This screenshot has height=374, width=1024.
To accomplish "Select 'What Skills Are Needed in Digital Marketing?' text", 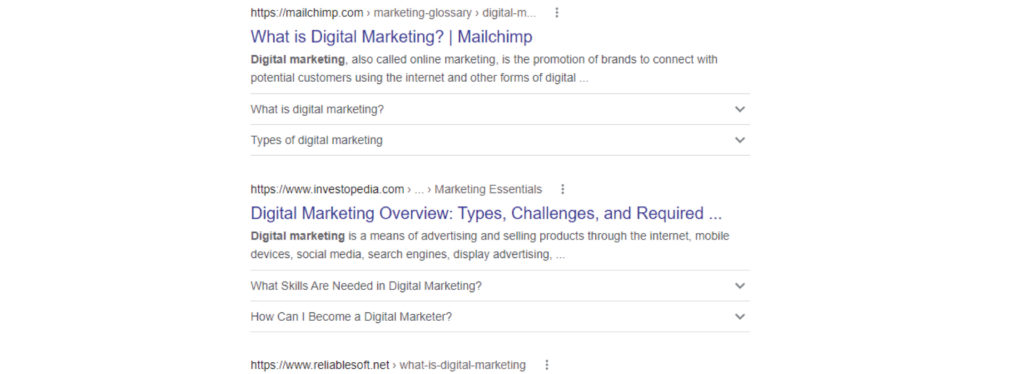I will [x=366, y=285].
